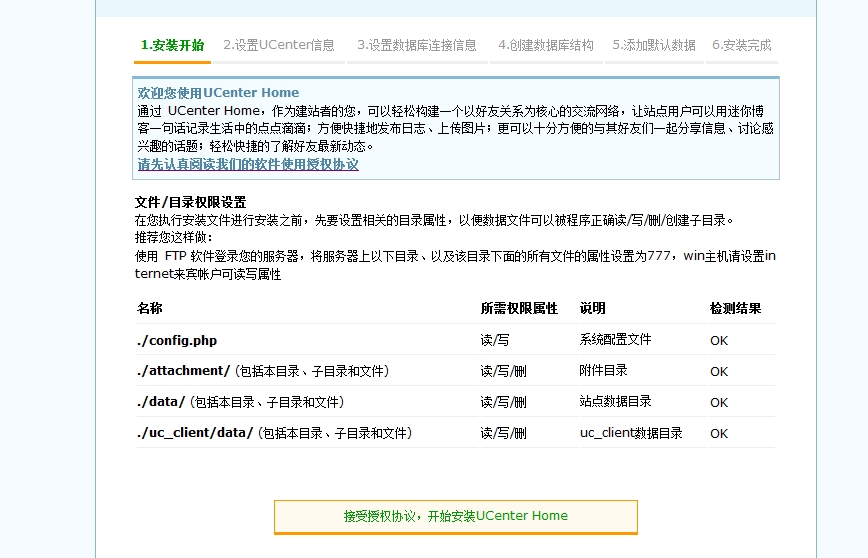Click the 系统配置文件 description cell
This screenshot has width=868, height=558.
point(615,339)
